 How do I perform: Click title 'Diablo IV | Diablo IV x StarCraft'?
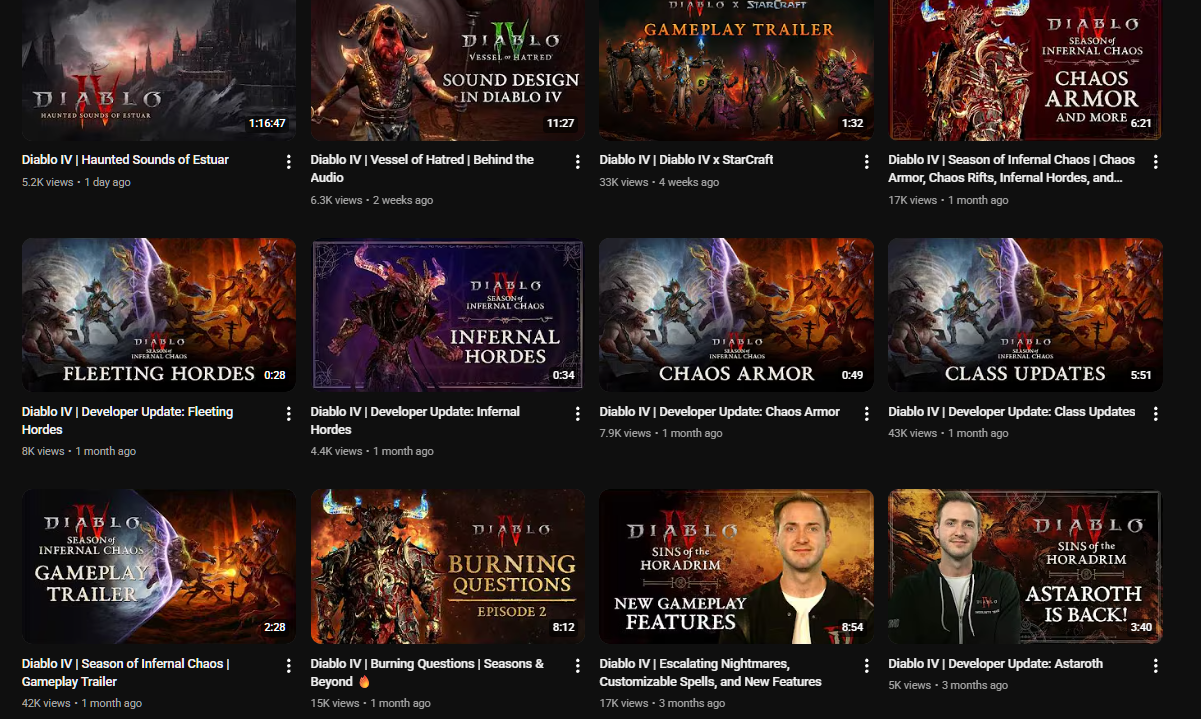tap(686, 160)
